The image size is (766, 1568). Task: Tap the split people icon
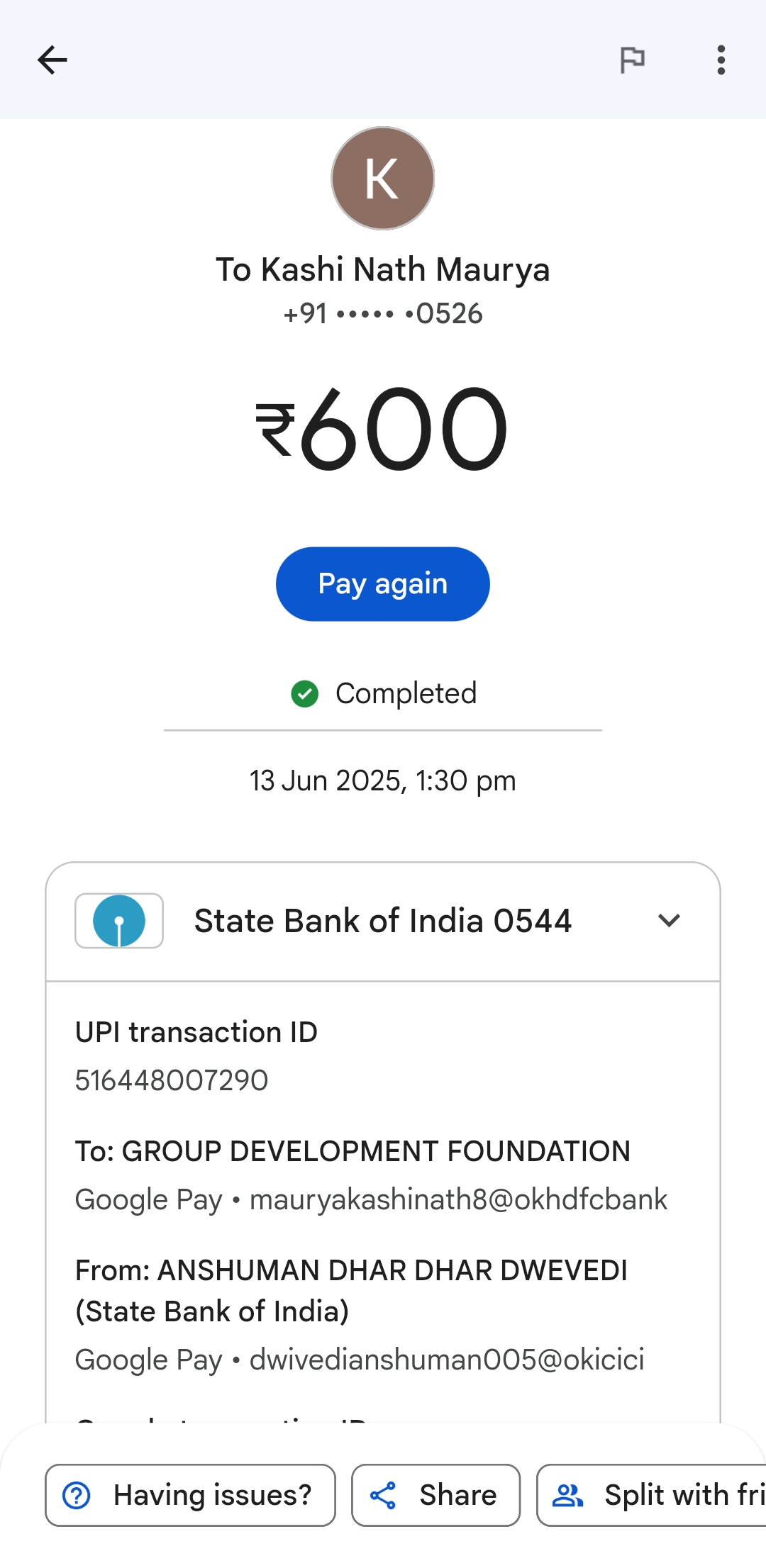pos(567,1496)
